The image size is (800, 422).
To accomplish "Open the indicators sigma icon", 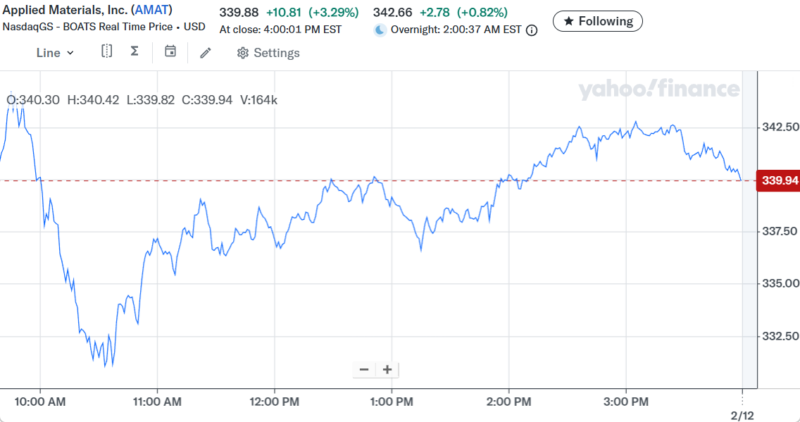I will tap(134, 52).
